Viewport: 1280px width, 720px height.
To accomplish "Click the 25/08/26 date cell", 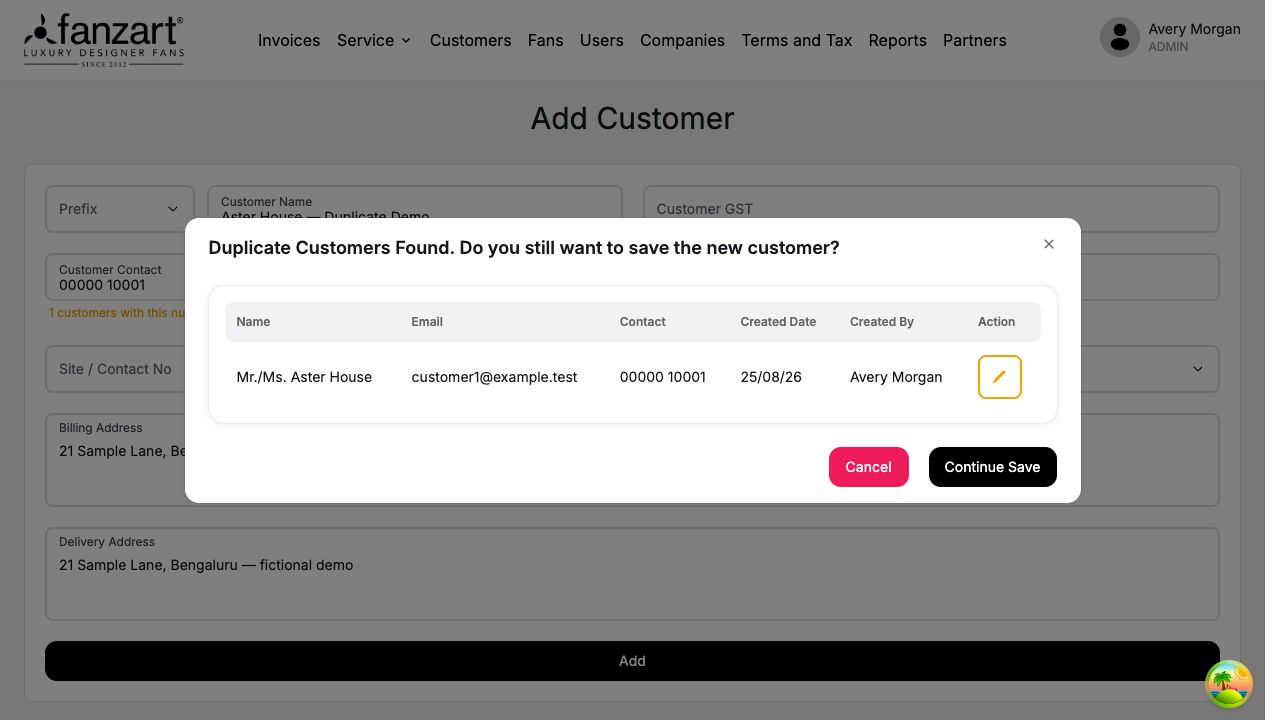I will pos(771,377).
